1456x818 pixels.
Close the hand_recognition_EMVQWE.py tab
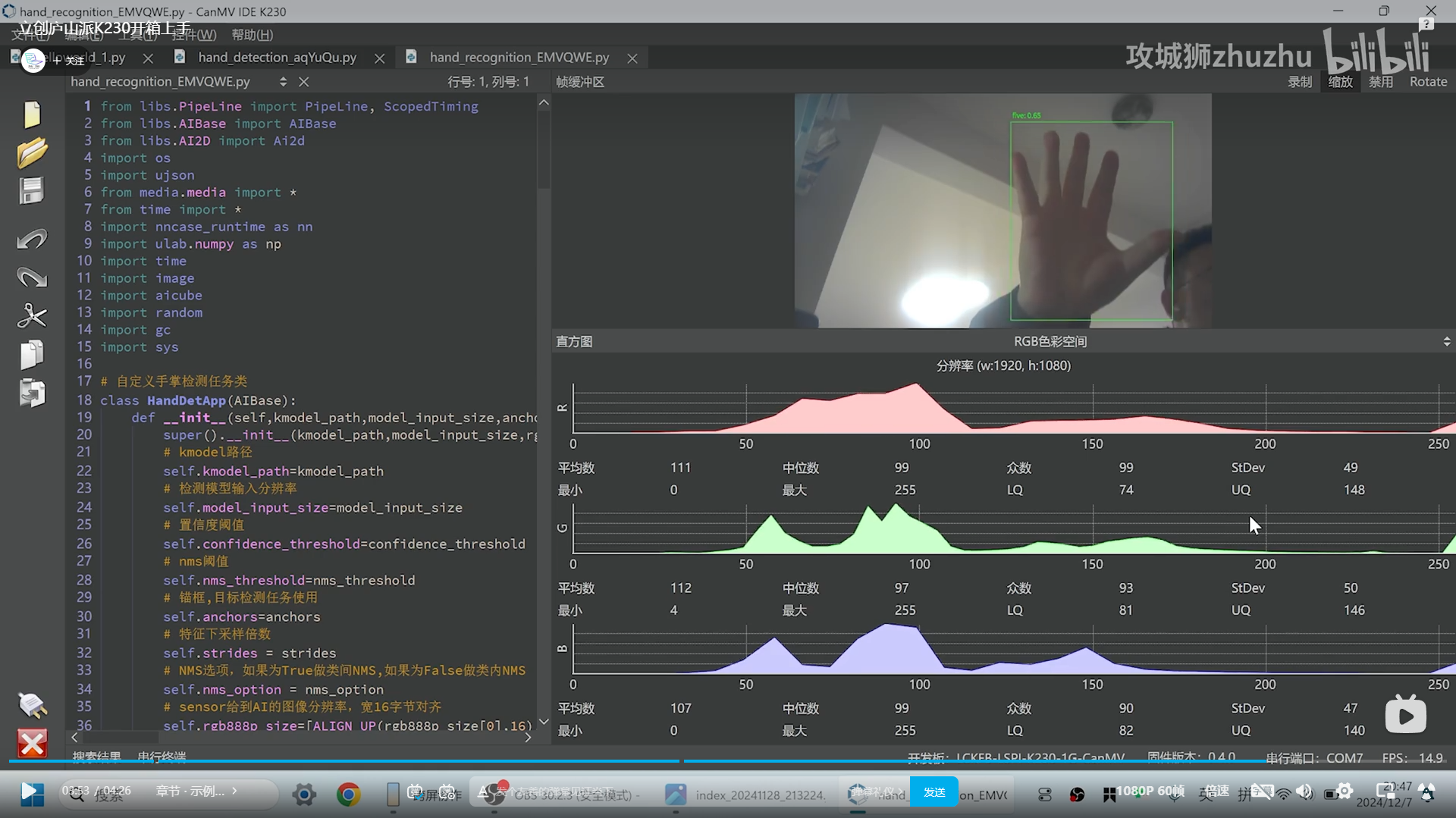tap(632, 58)
